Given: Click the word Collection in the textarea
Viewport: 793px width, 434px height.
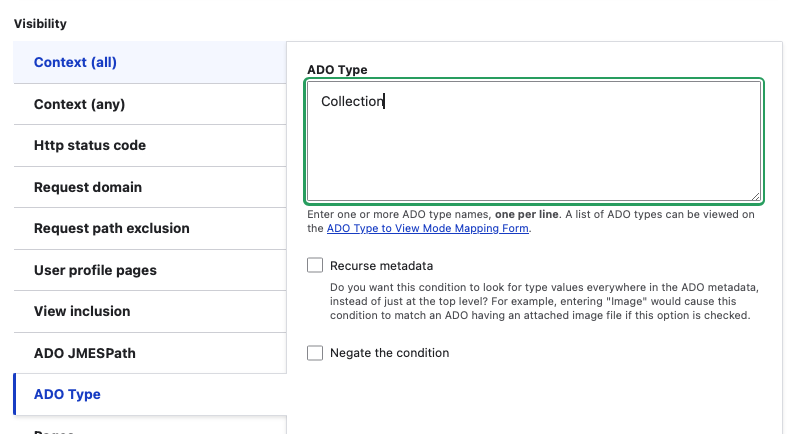Looking at the screenshot, I should (x=352, y=101).
